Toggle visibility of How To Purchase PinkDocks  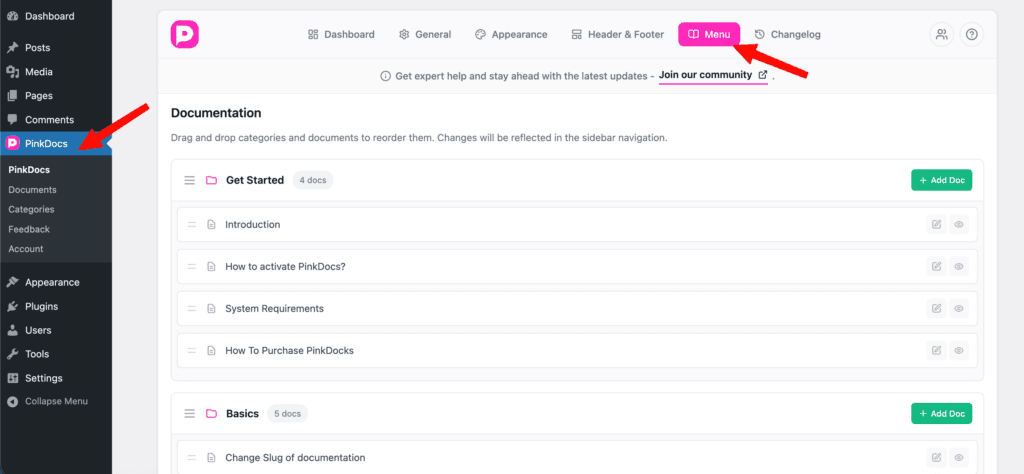[x=959, y=351]
